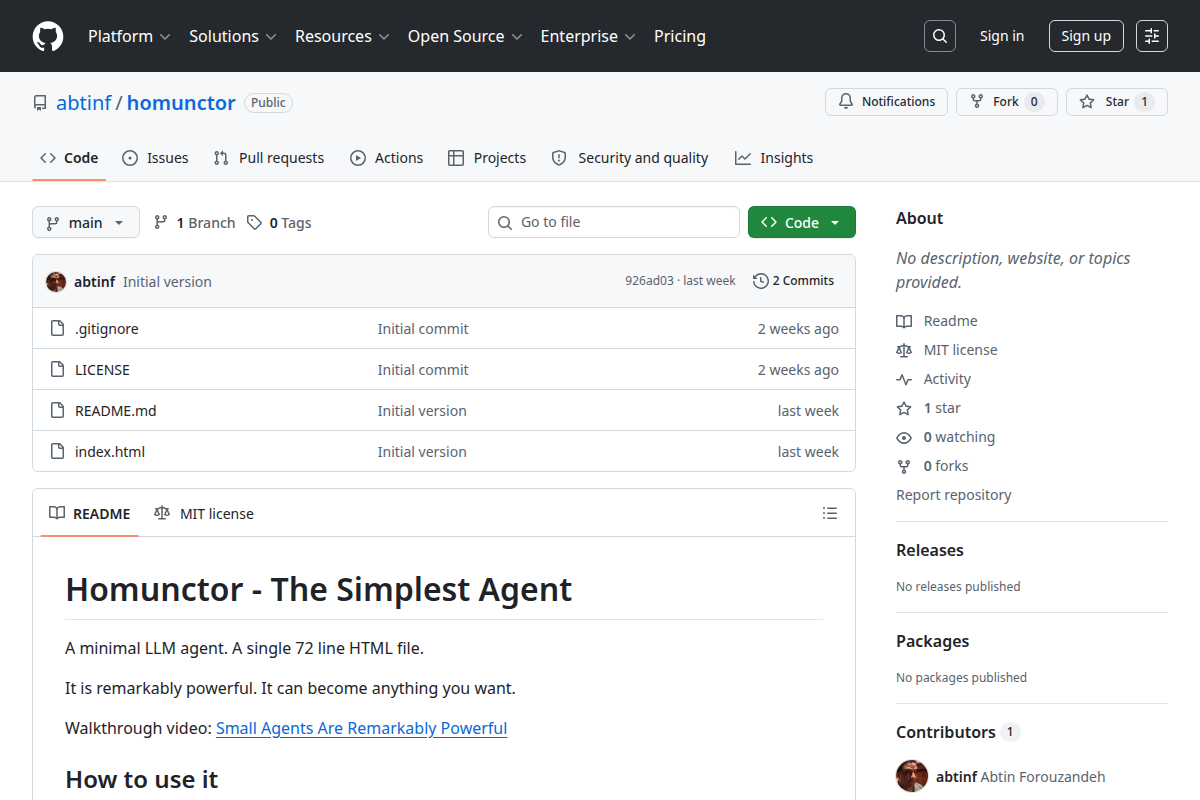The width and height of the screenshot is (1200, 800).
Task: Click the eye icon beside 0 watching
Action: click(x=904, y=437)
